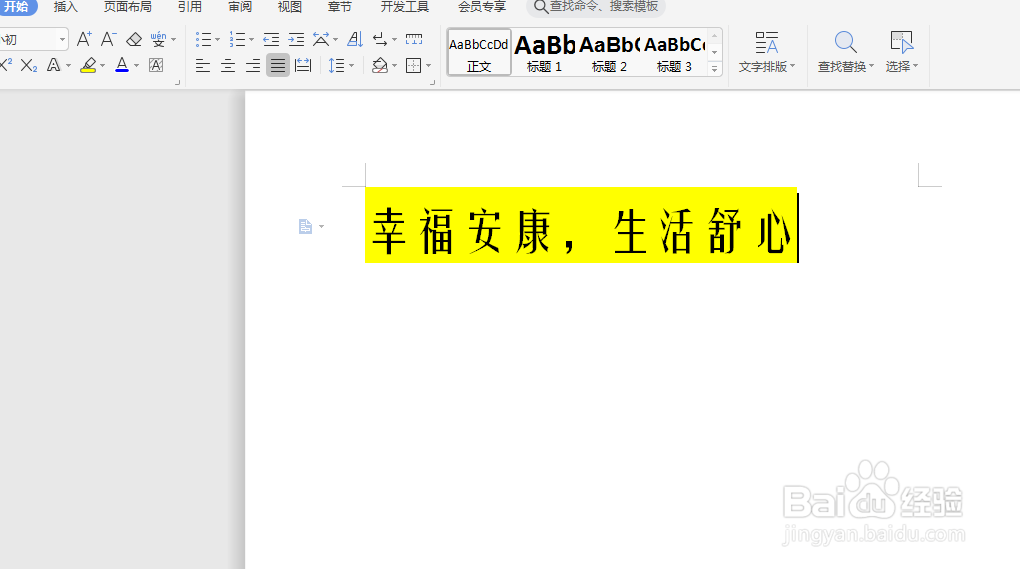Apply subscript formatting
The image size is (1020, 569).
click(29, 65)
